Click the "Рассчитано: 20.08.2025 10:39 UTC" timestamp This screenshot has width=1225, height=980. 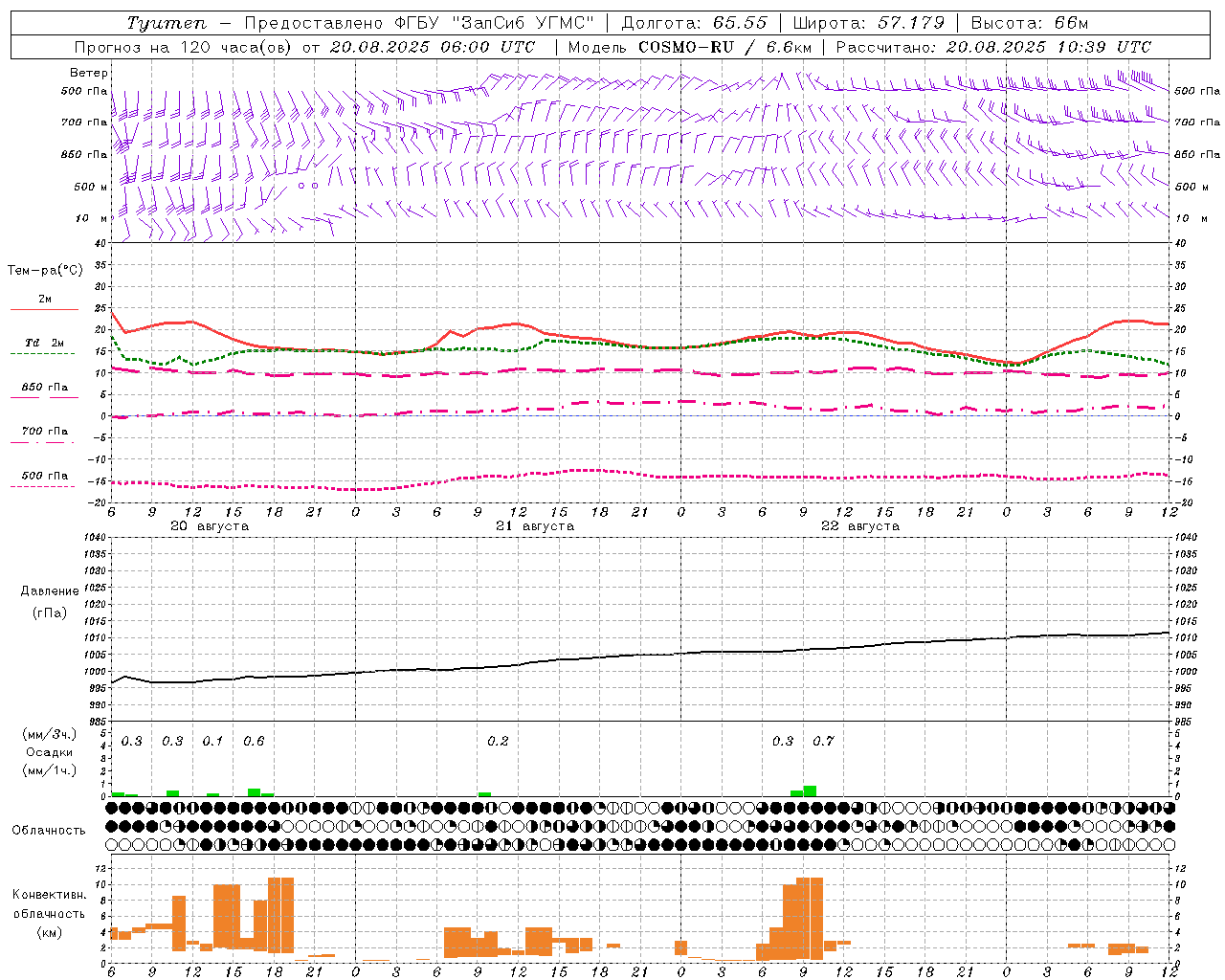click(x=993, y=47)
